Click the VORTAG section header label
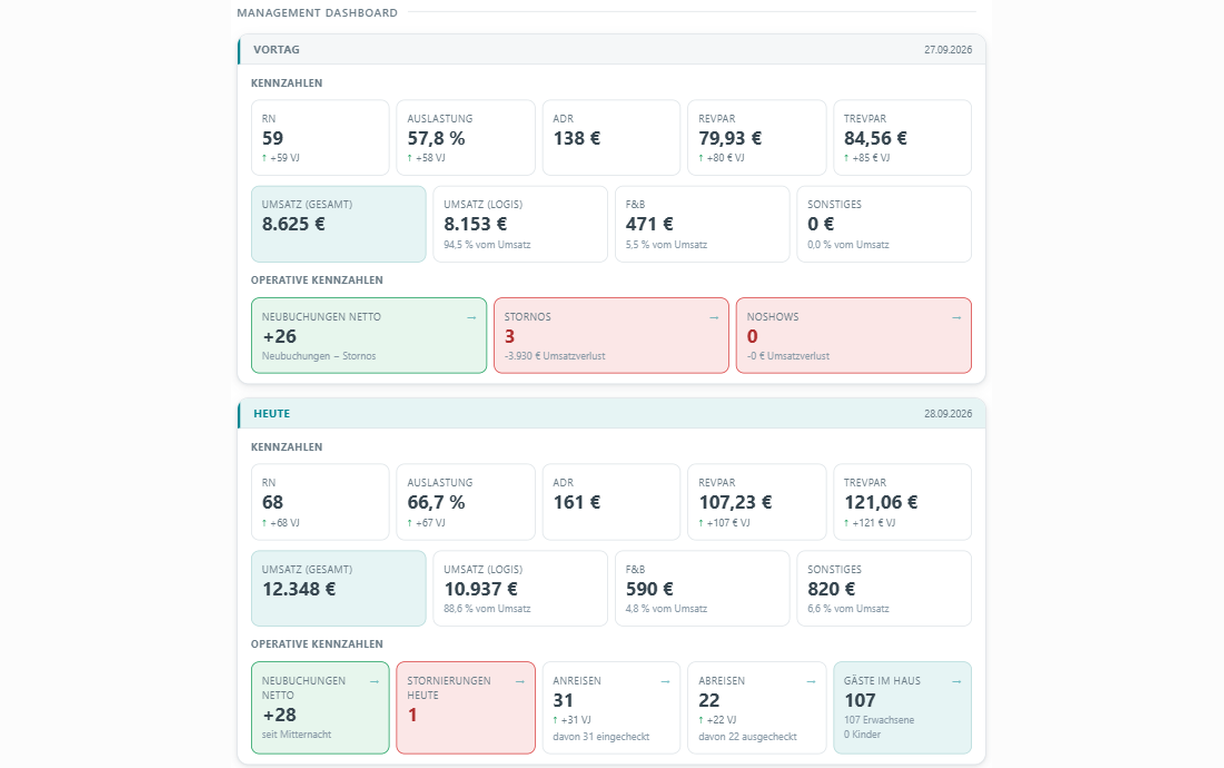Viewport: 1224px width, 768px height. point(276,49)
